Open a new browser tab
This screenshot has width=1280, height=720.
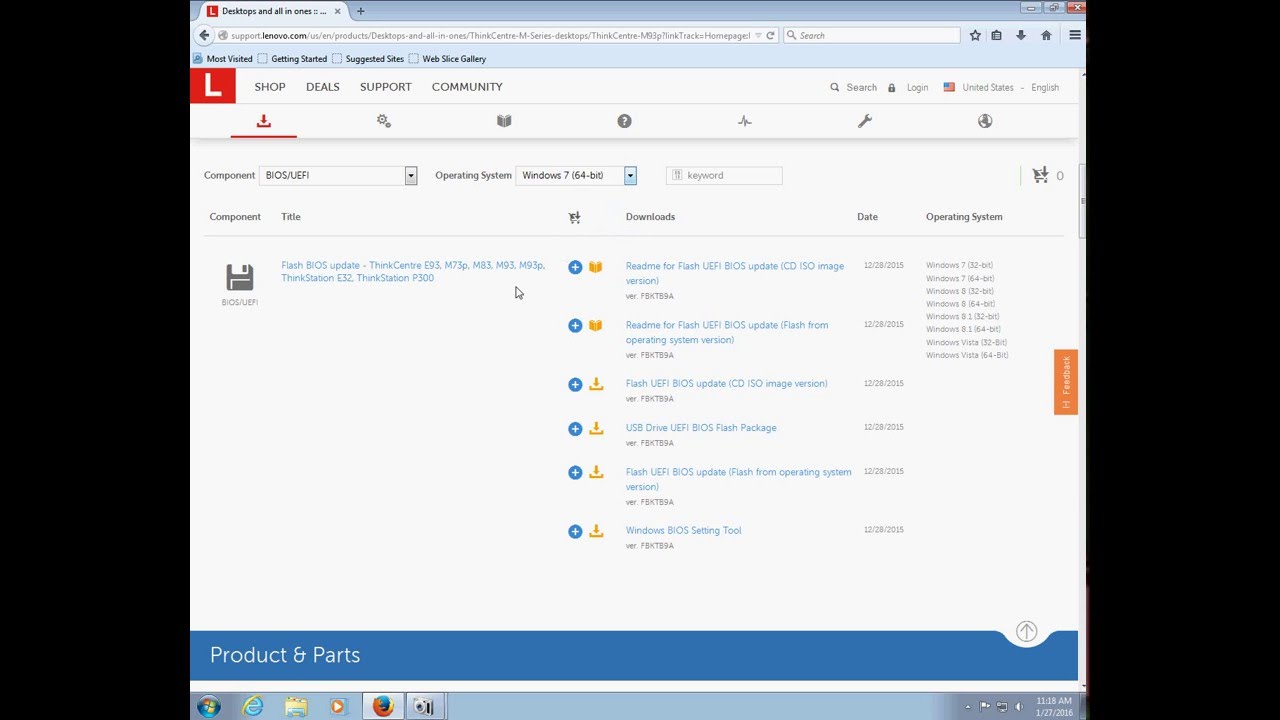coord(360,11)
